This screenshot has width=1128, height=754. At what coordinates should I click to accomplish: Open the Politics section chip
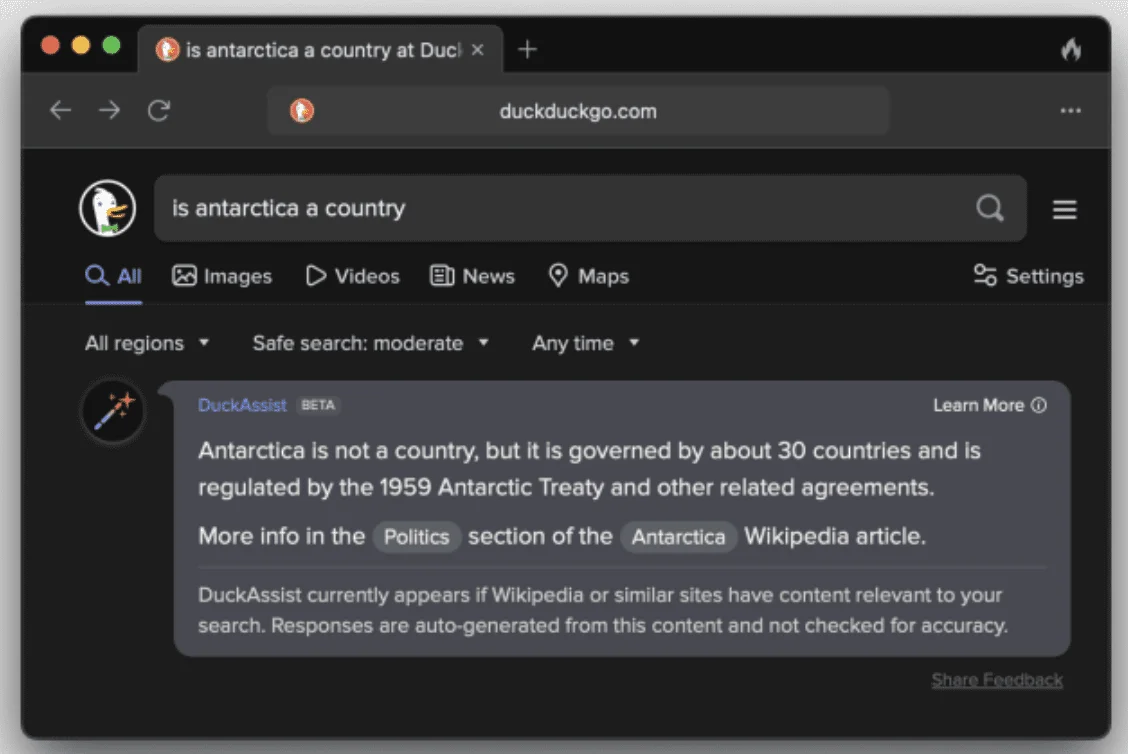pos(417,537)
